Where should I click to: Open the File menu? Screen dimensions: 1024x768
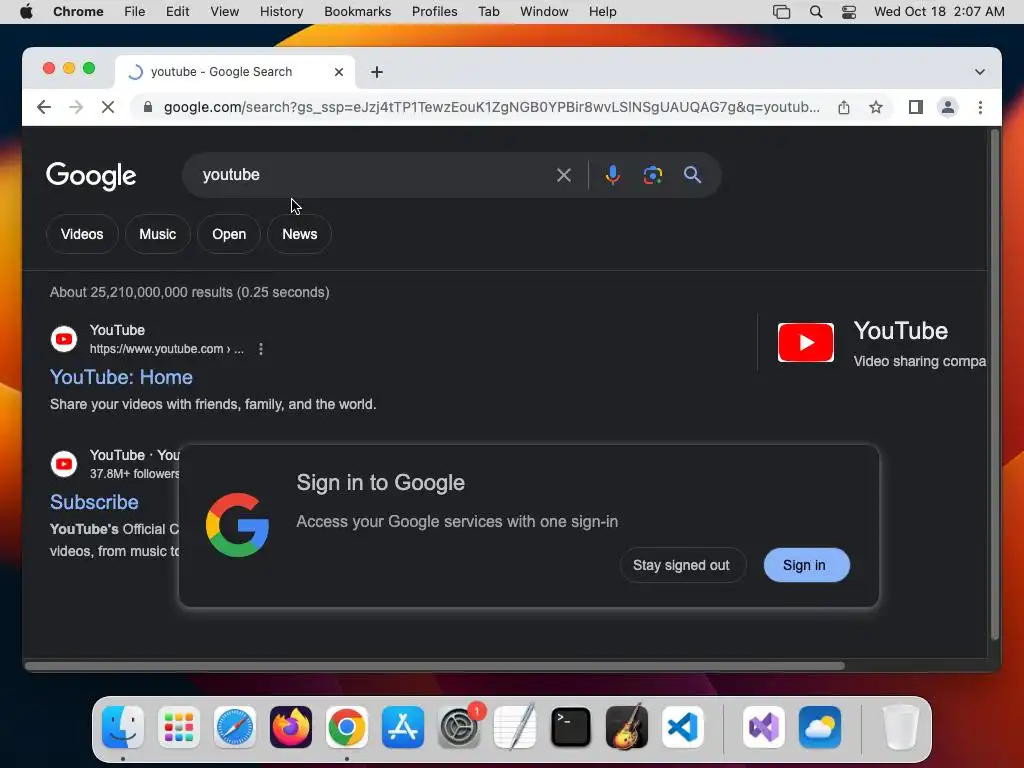(135, 12)
